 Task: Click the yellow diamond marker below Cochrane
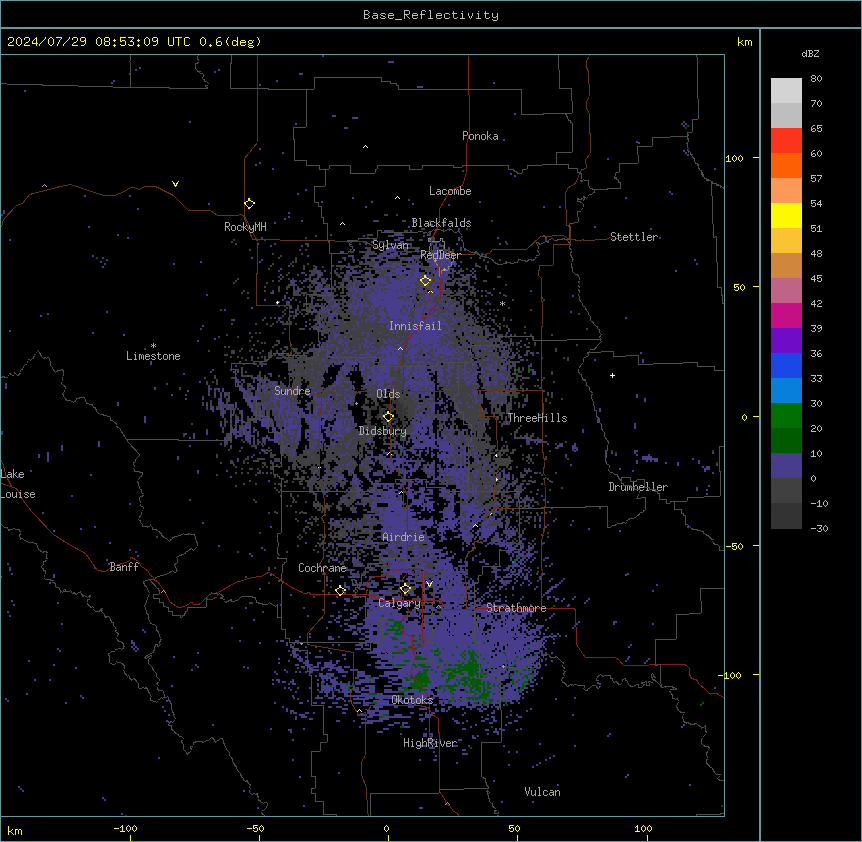click(x=340, y=590)
